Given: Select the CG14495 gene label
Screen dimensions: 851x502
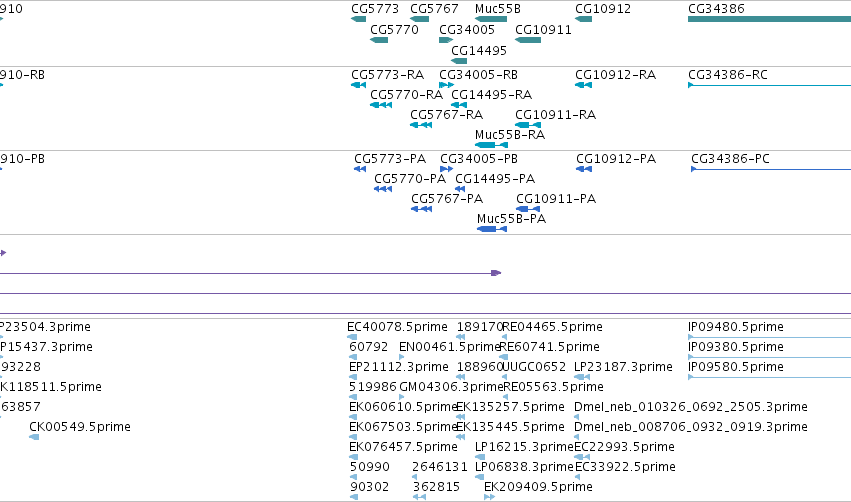Looking at the screenshot, I should coord(479,50).
